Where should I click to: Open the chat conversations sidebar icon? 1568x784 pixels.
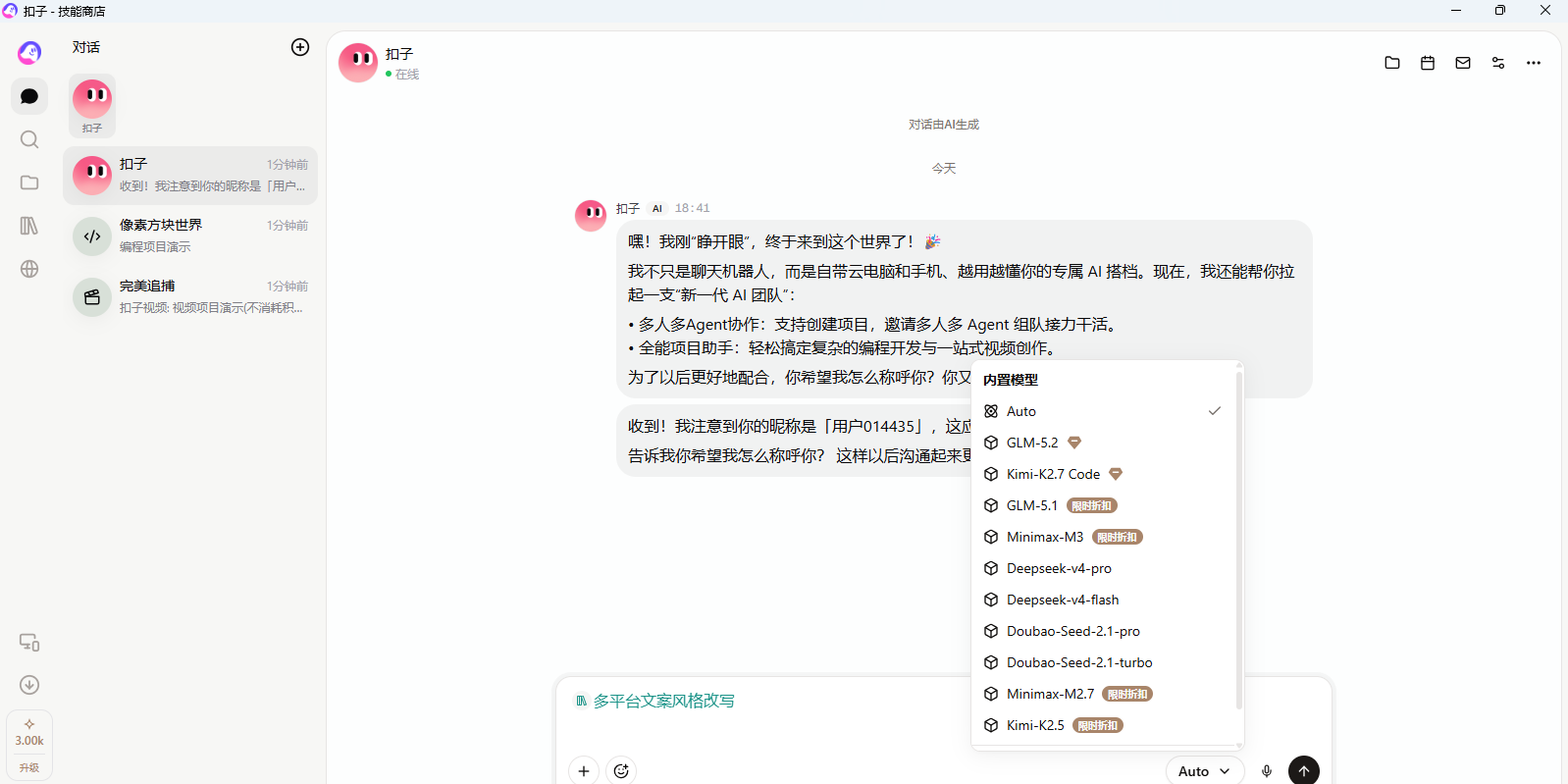[29, 96]
